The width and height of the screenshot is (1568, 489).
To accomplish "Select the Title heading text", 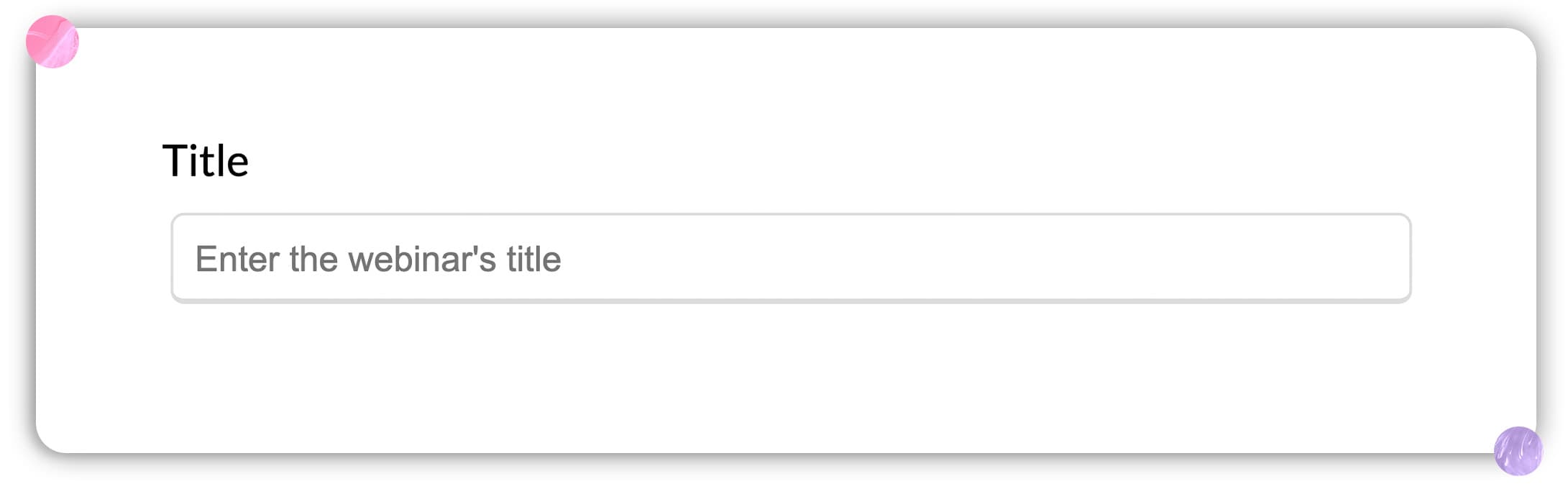I will coord(206,160).
